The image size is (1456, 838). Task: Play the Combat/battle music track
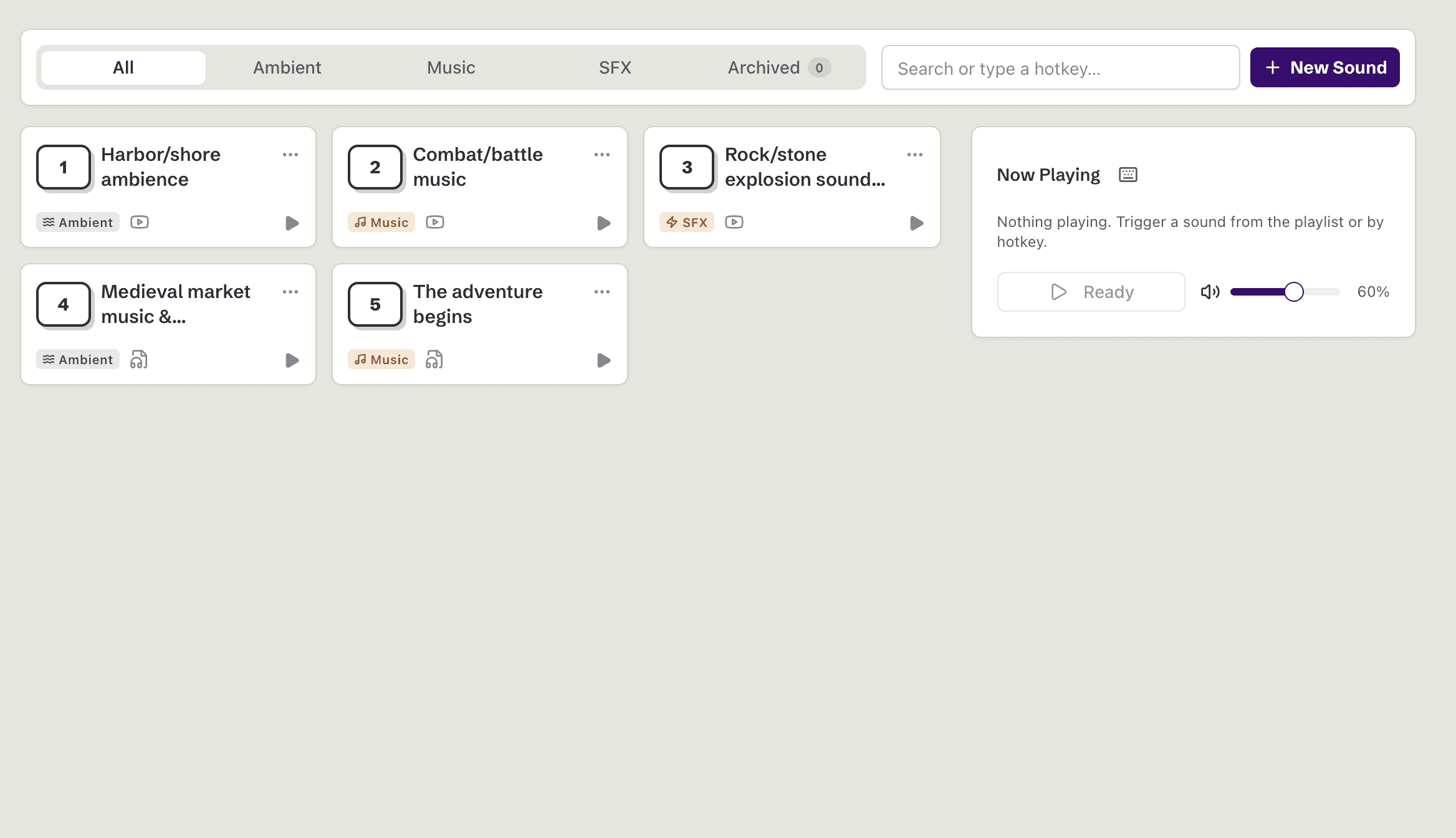603,223
